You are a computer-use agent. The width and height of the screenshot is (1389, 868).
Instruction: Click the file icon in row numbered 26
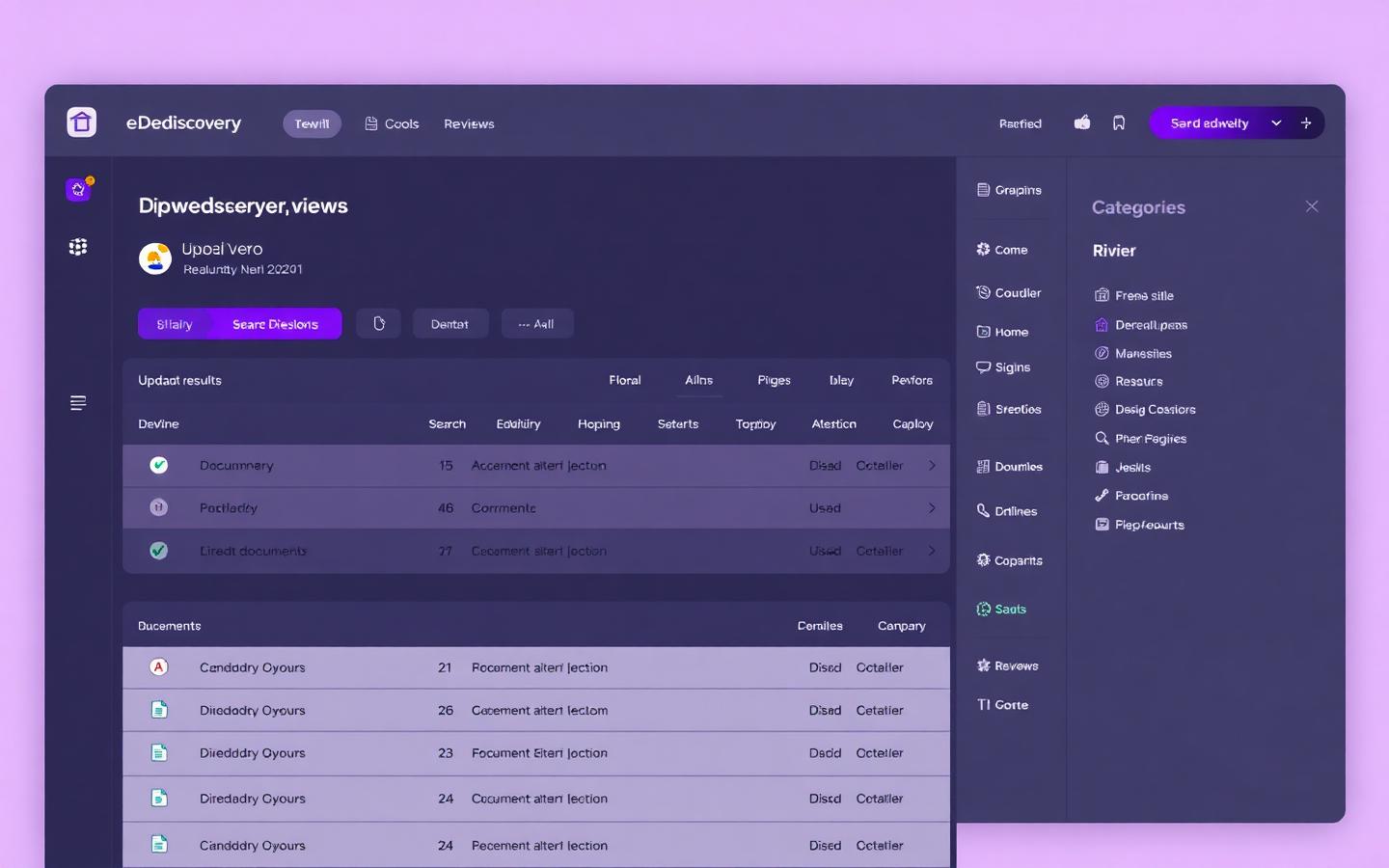pos(159,710)
